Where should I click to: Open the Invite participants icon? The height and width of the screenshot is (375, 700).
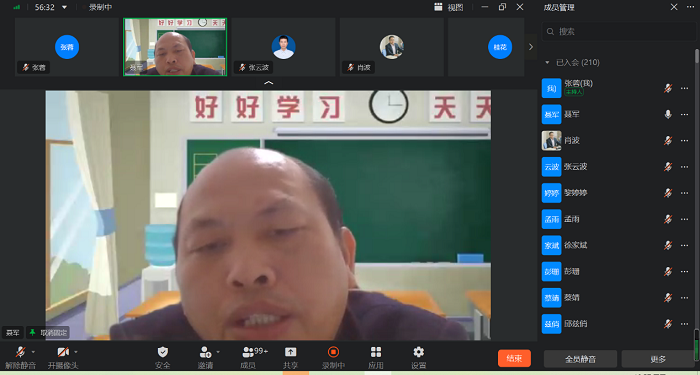pos(205,352)
